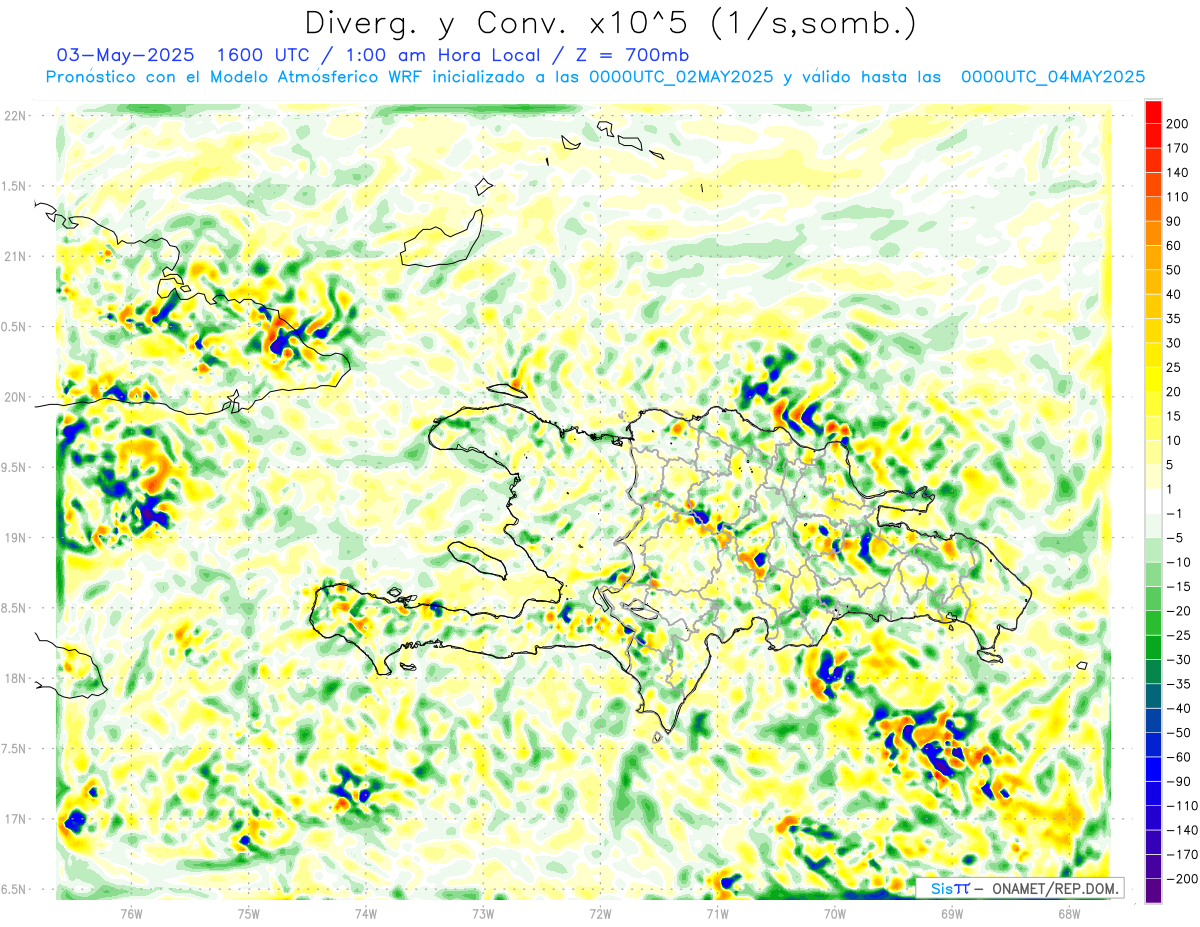Viewport: 1200px width, 927px height.
Task: Click the bright red top colorbar segment
Action: [x=1153, y=111]
